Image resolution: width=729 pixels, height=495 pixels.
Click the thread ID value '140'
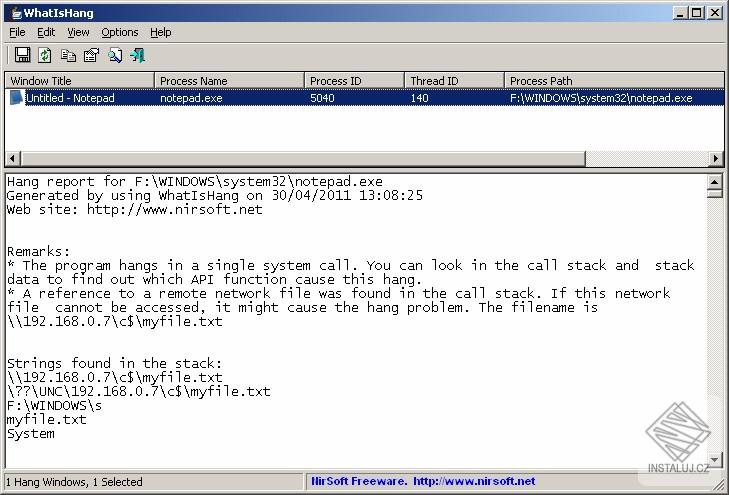(x=419, y=98)
